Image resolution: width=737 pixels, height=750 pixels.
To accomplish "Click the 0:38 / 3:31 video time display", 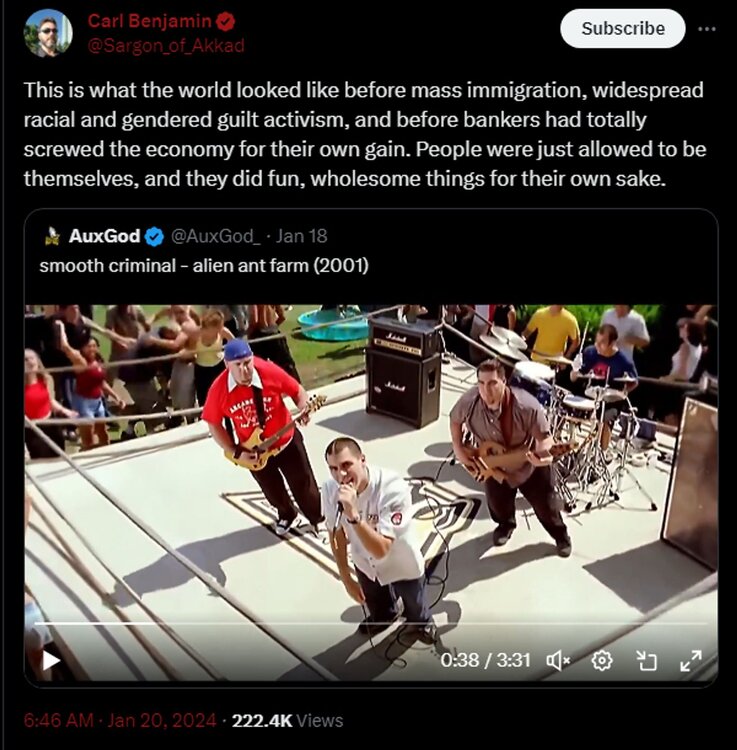I will tap(487, 660).
